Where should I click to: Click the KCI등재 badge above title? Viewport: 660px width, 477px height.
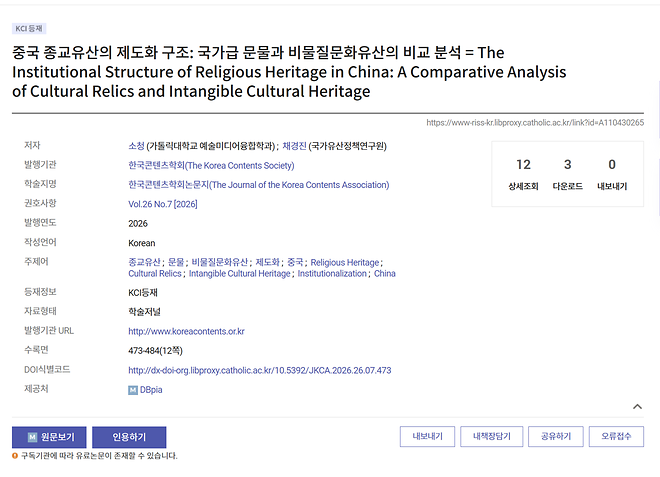[29, 29]
